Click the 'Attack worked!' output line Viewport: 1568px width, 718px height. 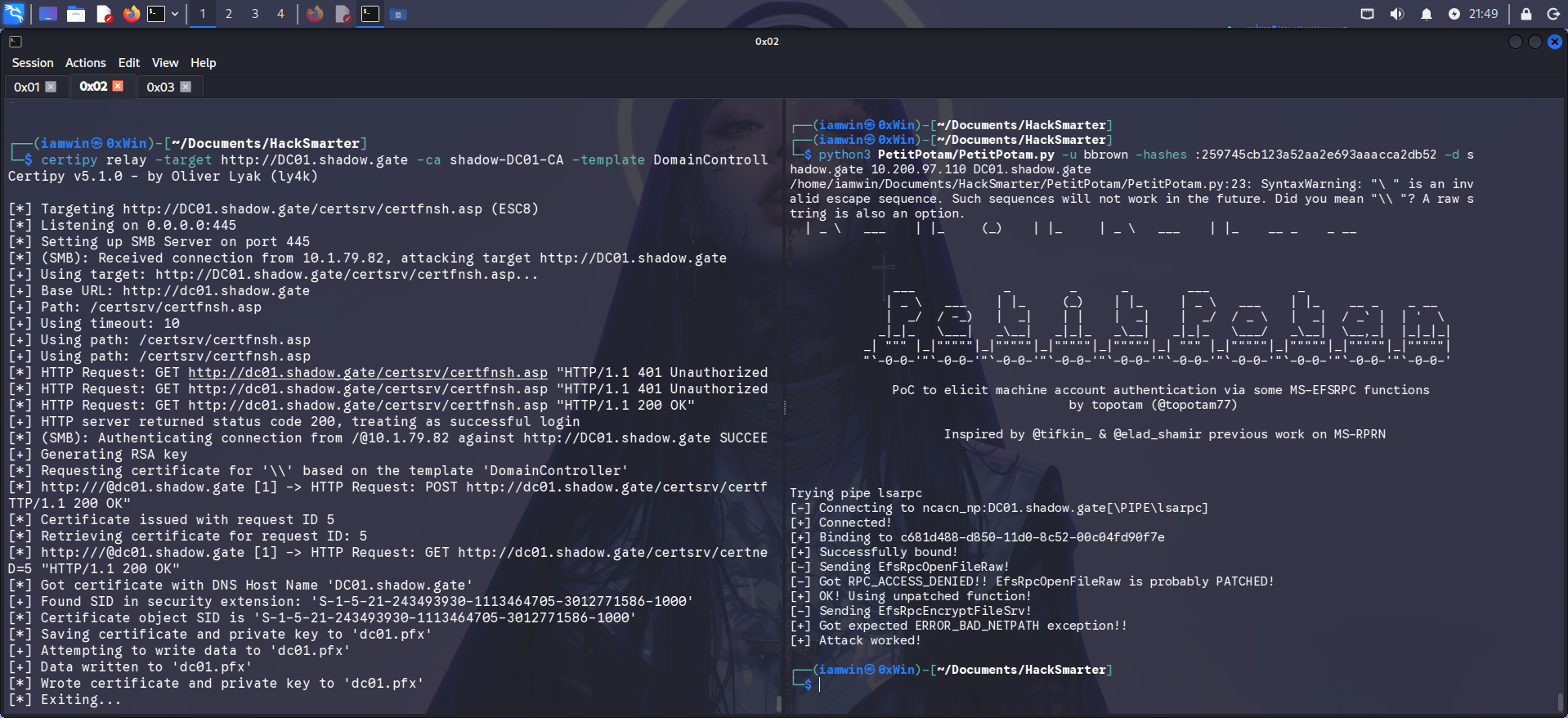[x=856, y=640]
